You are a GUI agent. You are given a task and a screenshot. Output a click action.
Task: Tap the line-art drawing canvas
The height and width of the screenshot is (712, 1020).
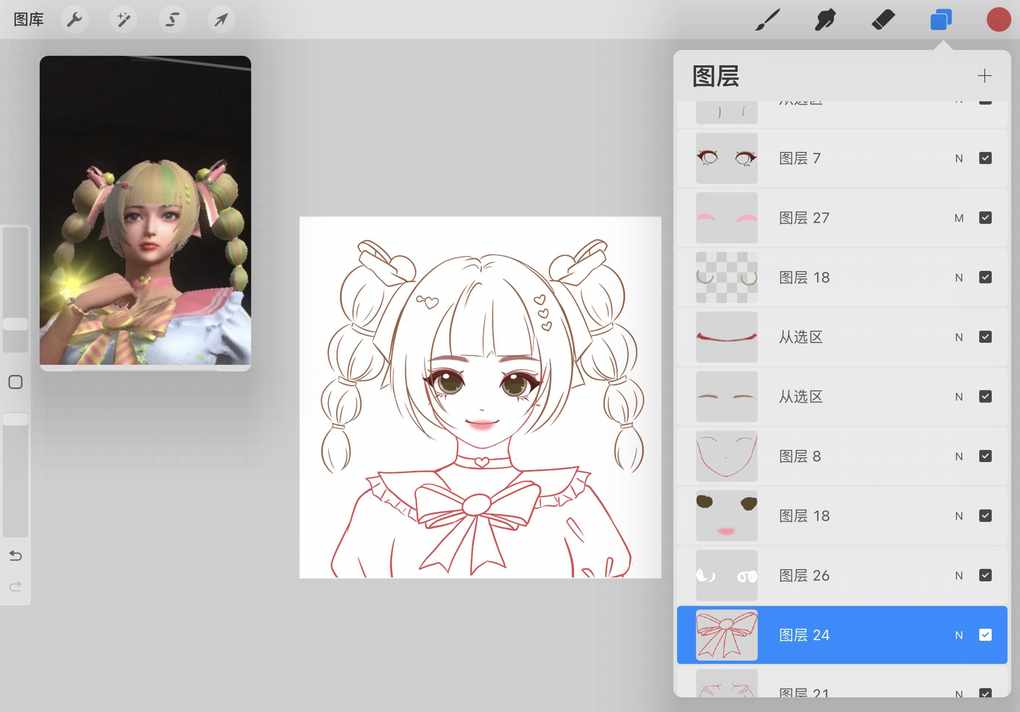(x=480, y=397)
